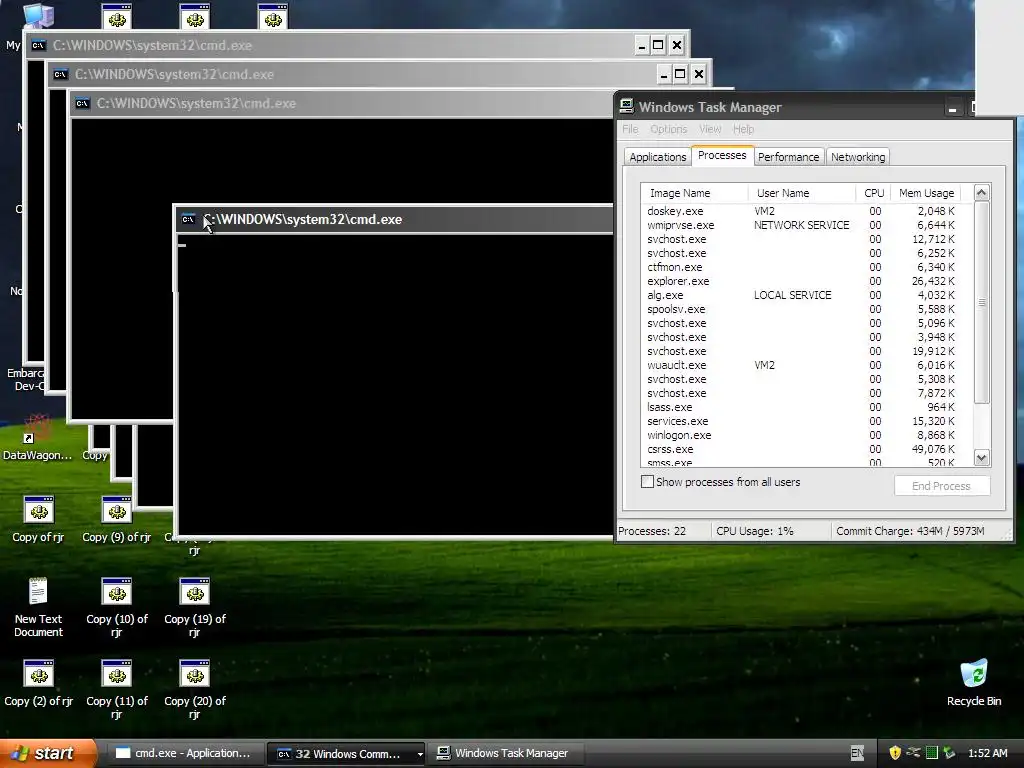Screen dimensions: 1024x768
Task: Click the network connection tray icon
Action: pos(913,753)
